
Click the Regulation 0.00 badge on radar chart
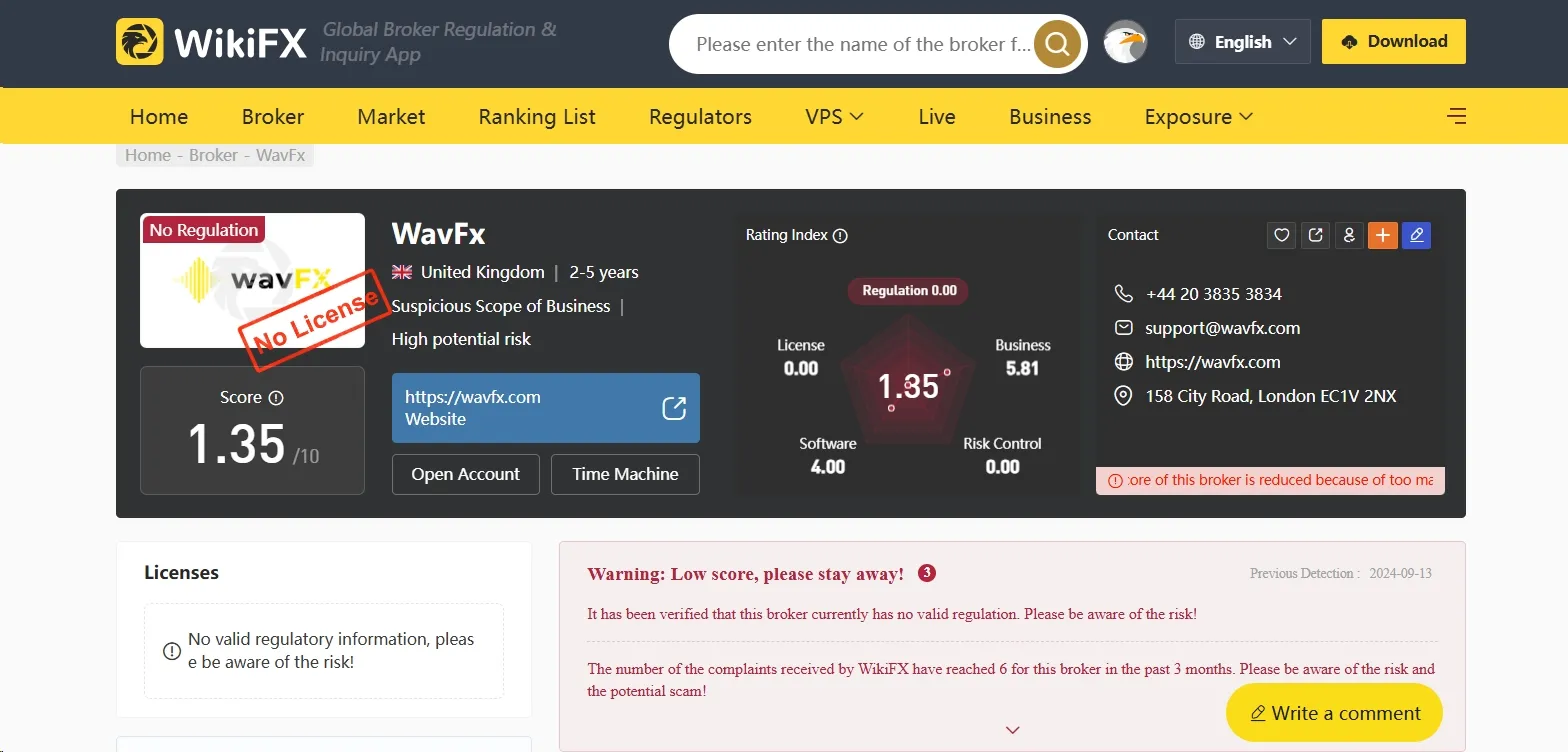[x=909, y=291]
